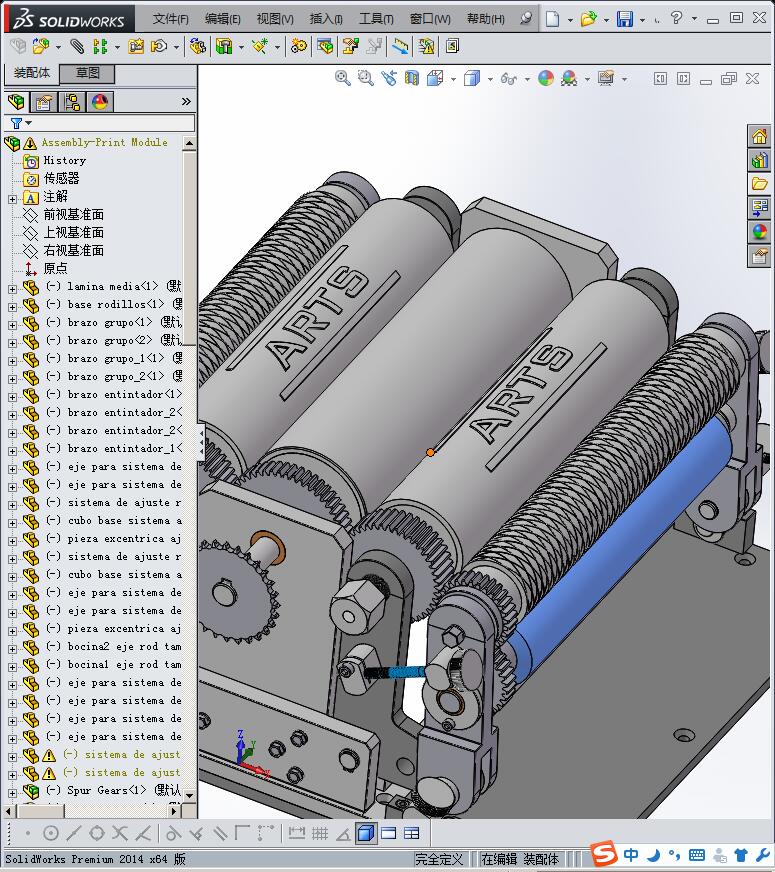
Task: Toggle the two-view horizontal viewport icon
Action: 389,833
